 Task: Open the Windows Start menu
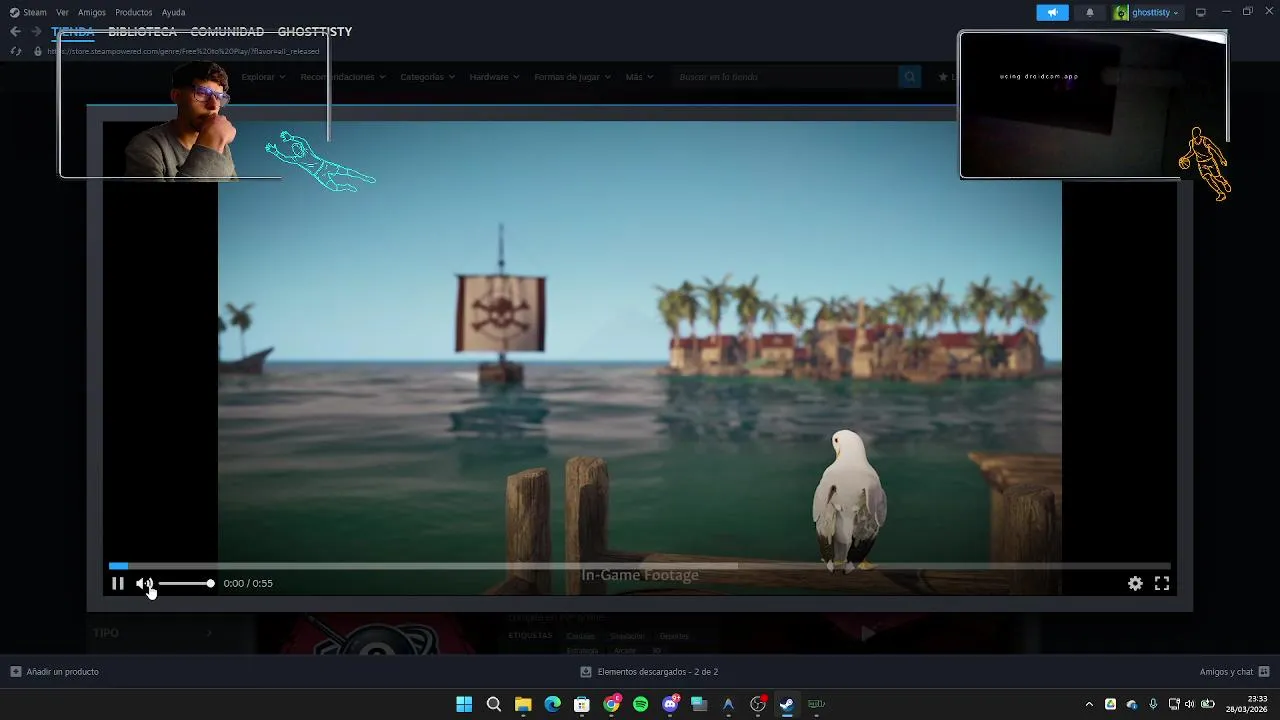(x=464, y=704)
